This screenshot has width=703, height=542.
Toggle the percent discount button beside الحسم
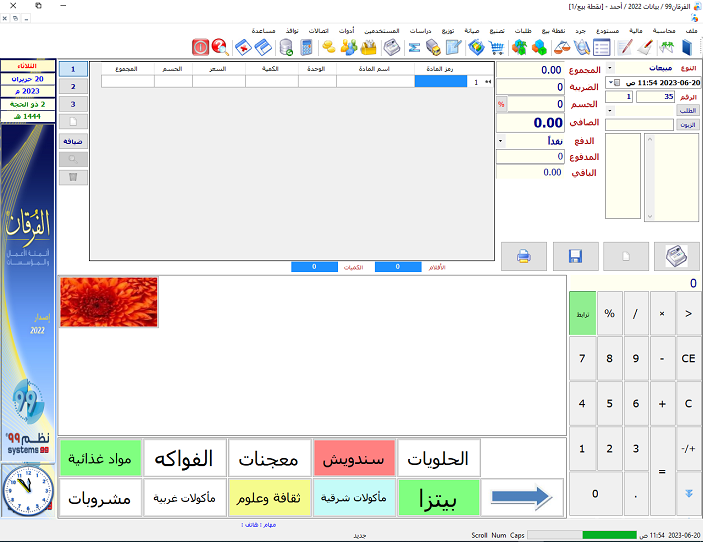(500, 104)
